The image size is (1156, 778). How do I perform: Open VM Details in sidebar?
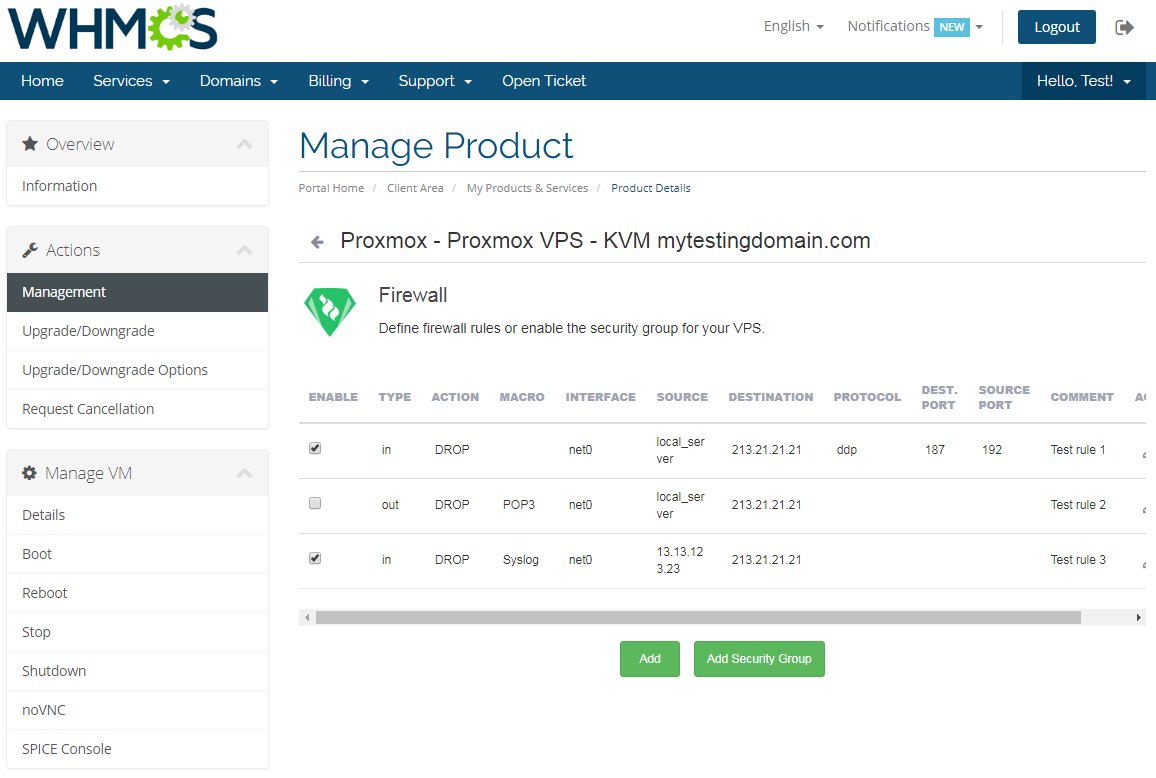(x=137, y=515)
